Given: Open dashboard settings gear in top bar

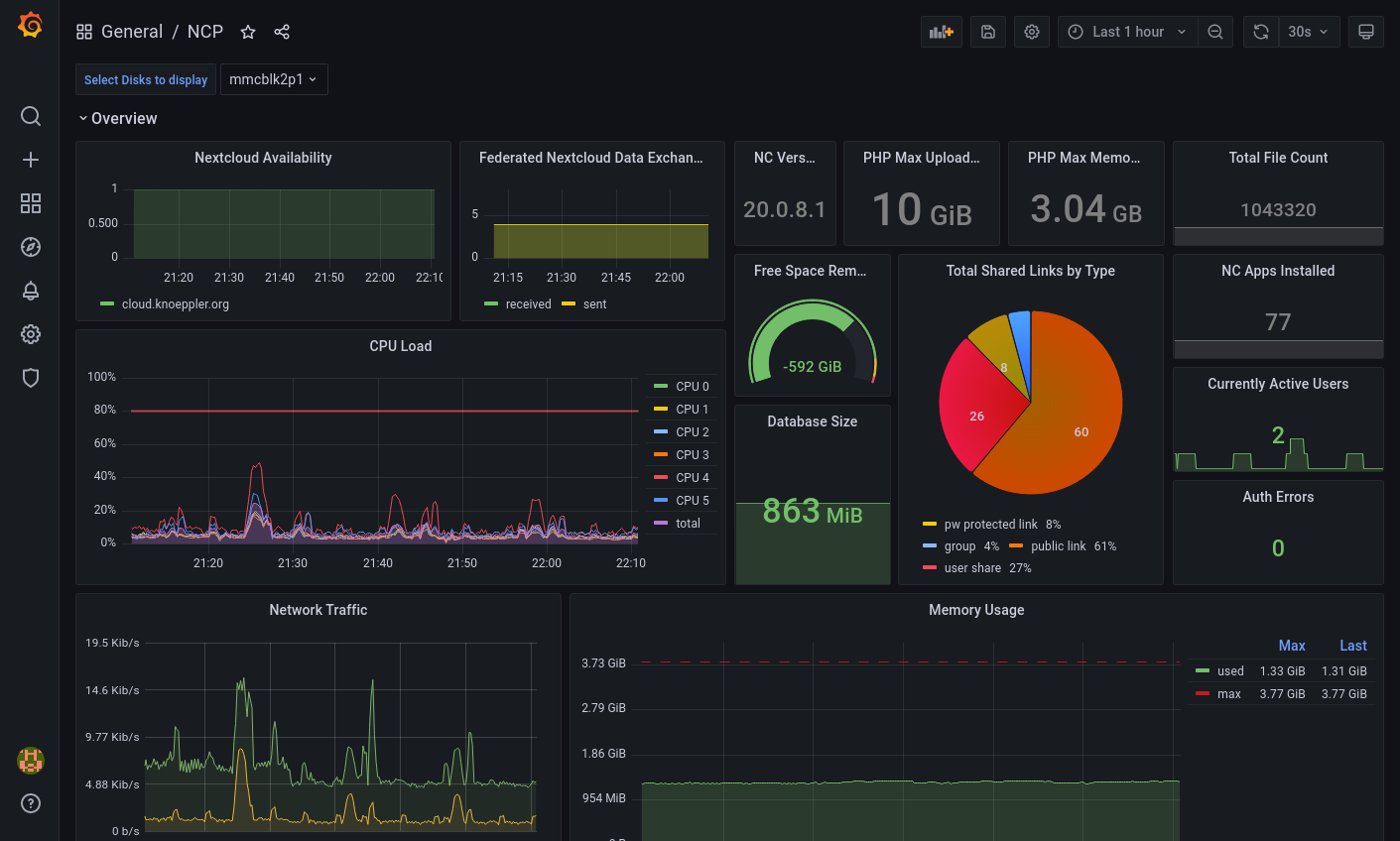Looking at the screenshot, I should (x=1032, y=32).
